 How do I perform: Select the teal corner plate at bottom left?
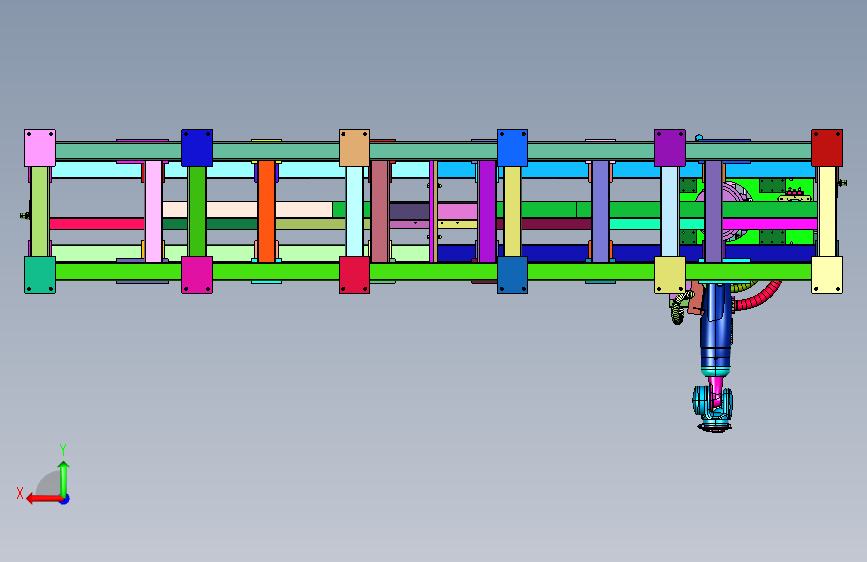[40, 275]
